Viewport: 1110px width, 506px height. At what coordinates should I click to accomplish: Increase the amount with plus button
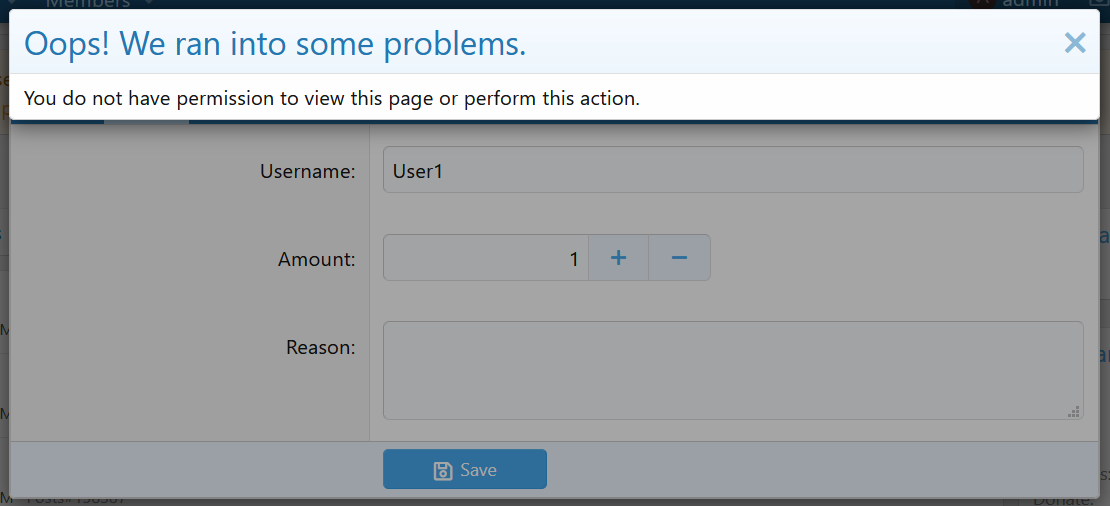point(619,258)
